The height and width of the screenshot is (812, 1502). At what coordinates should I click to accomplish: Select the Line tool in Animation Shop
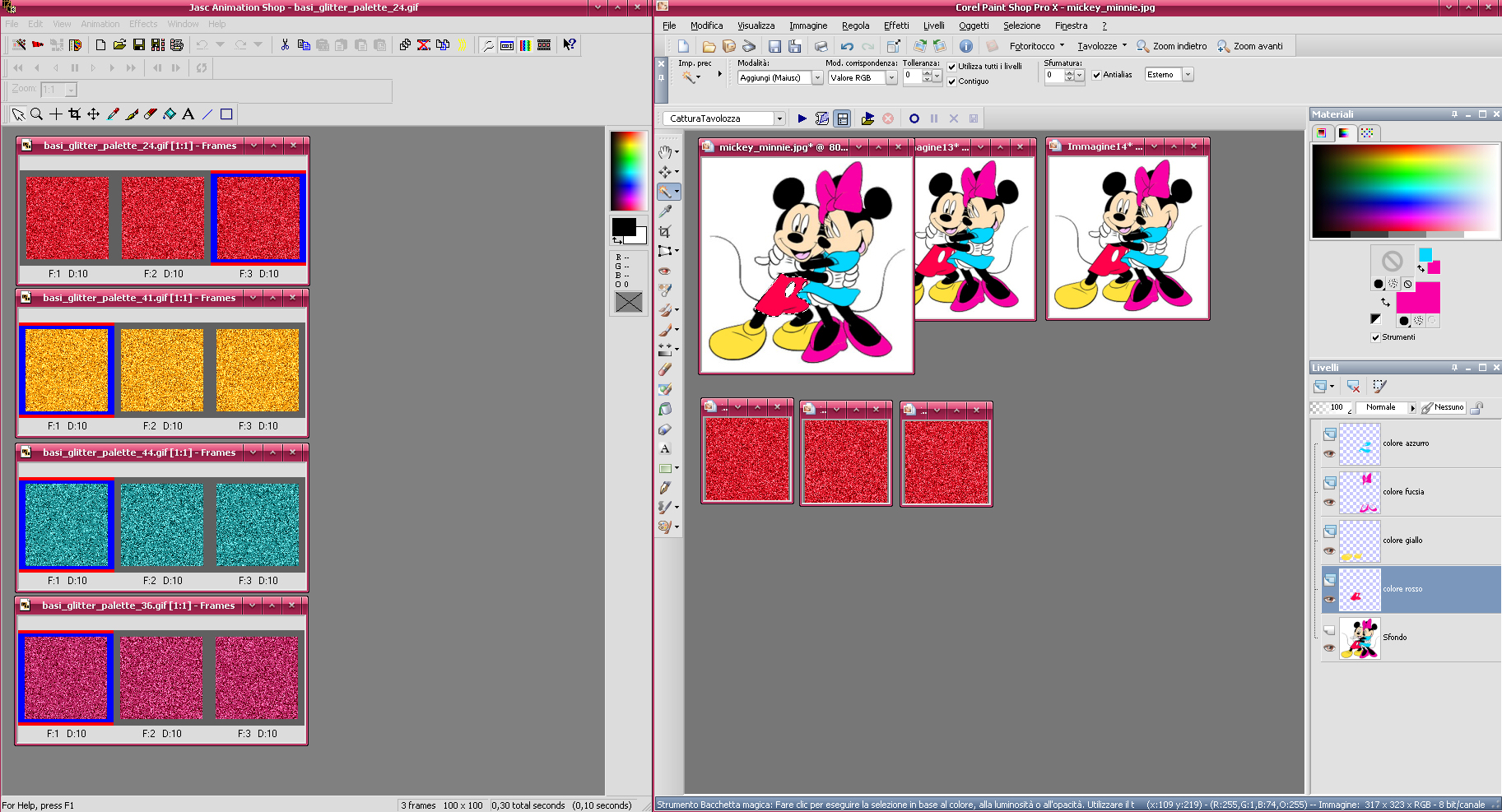[207, 114]
